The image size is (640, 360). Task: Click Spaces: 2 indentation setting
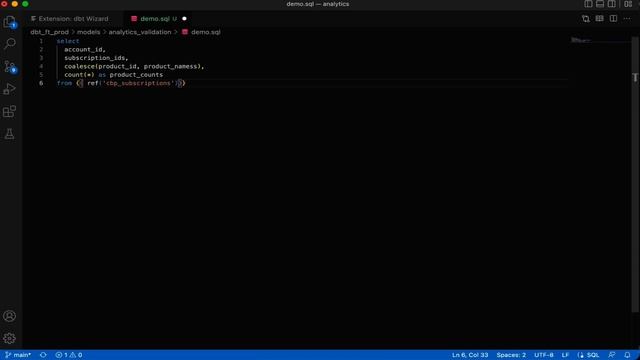tap(511, 355)
